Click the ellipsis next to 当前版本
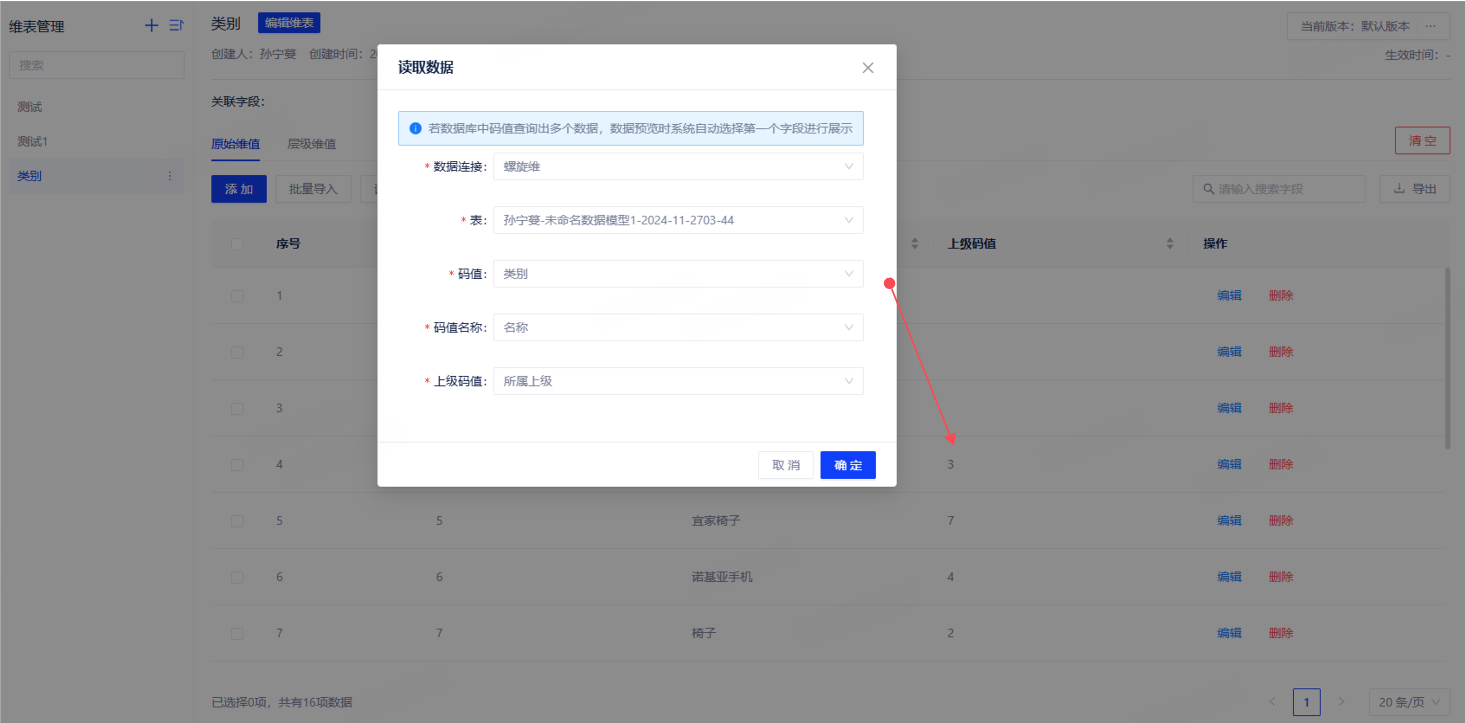Screen dimensions: 1465x723 1430,26
